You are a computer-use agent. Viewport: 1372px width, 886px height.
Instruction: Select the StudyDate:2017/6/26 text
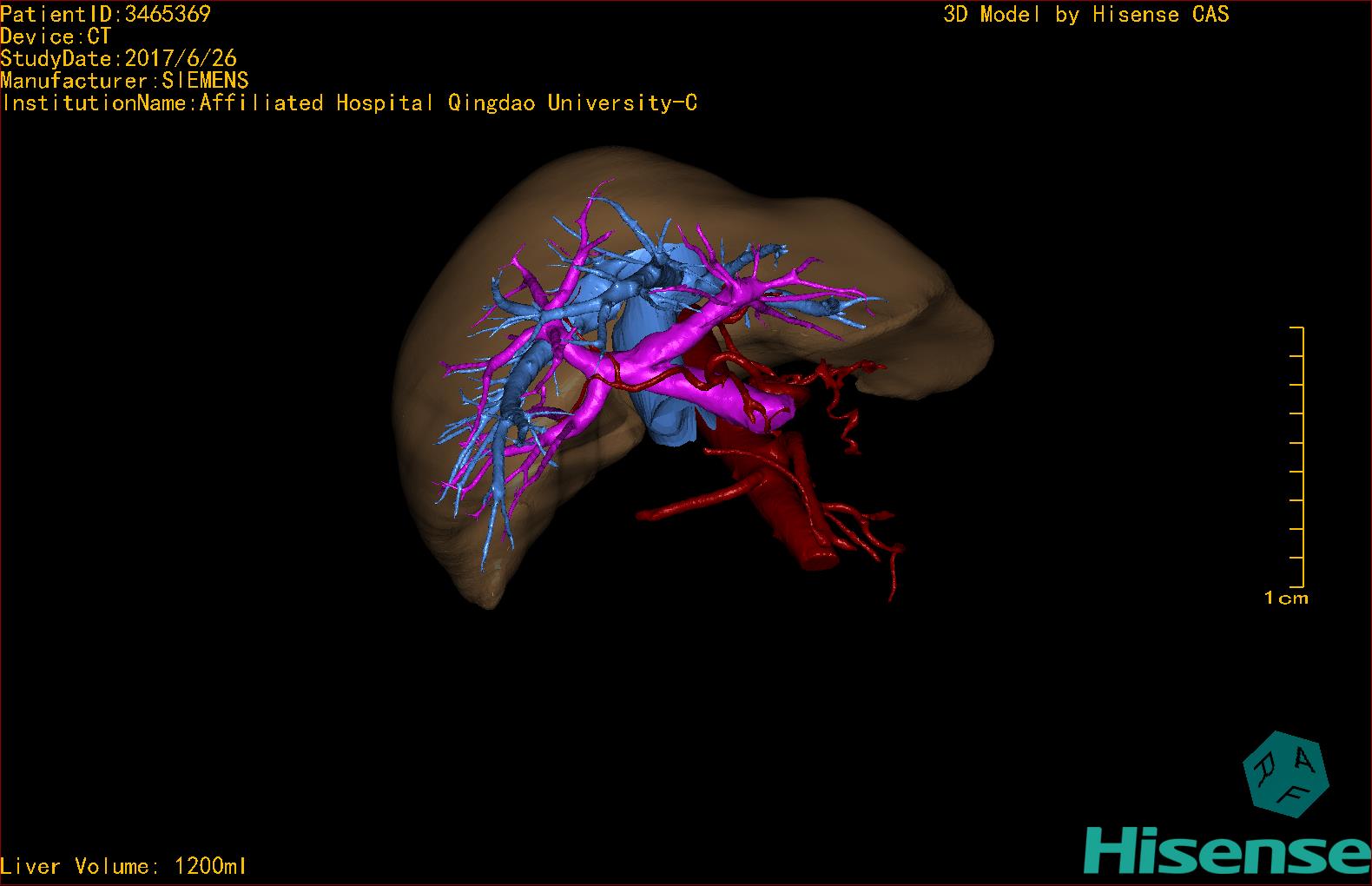pos(118,58)
